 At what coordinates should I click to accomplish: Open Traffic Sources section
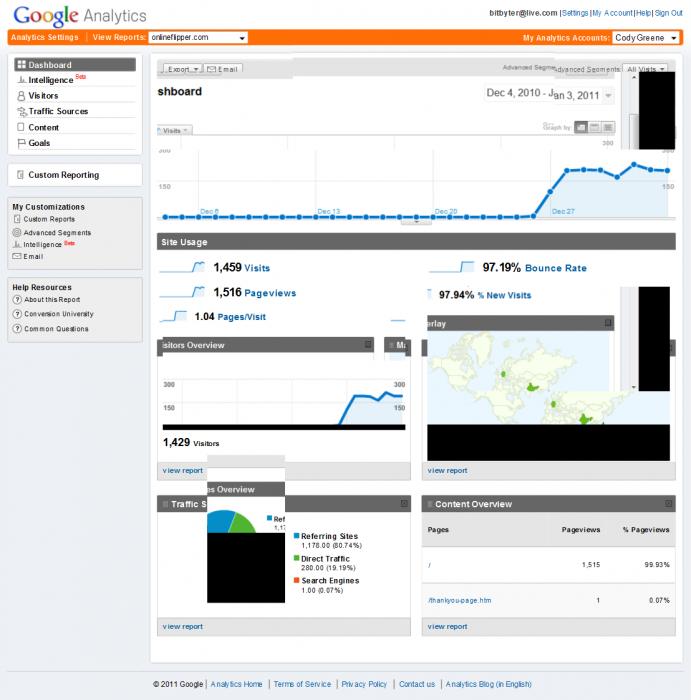(58, 111)
